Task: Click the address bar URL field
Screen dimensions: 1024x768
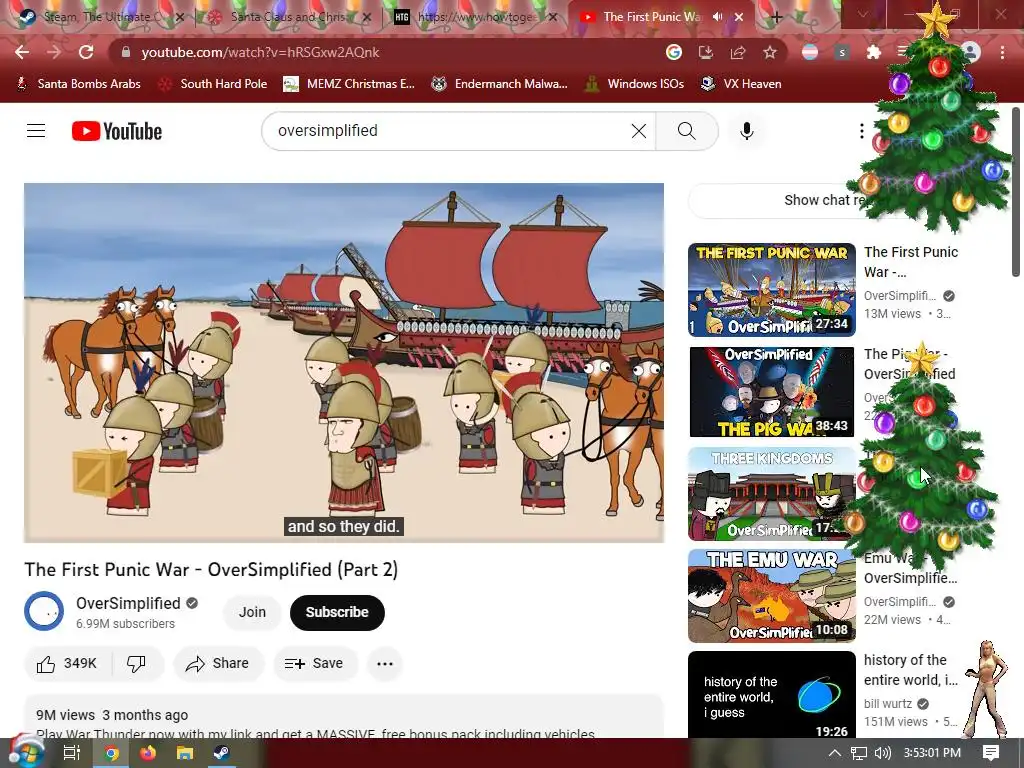Action: click(x=392, y=52)
